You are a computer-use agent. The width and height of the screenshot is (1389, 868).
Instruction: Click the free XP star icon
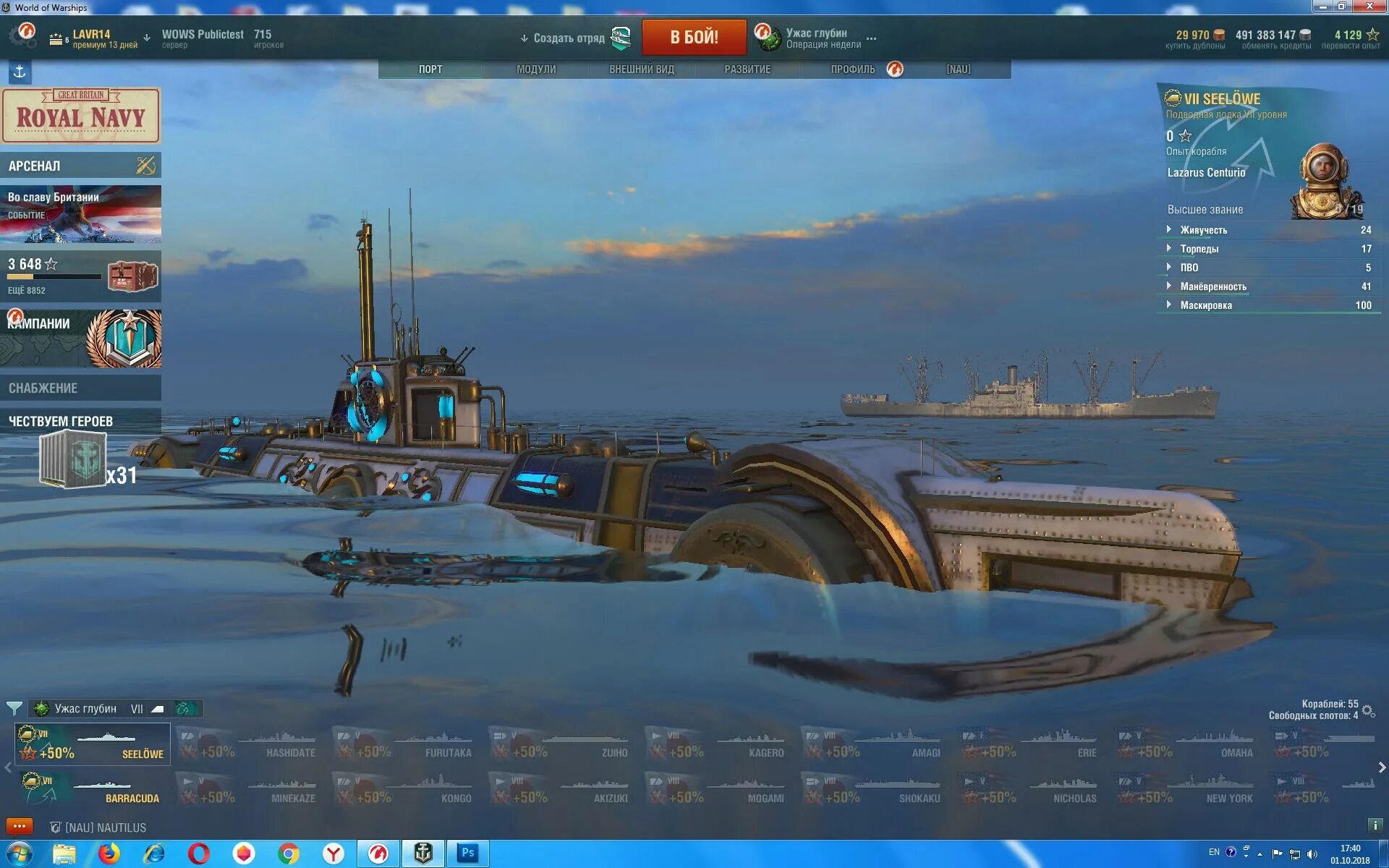[x=1372, y=35]
